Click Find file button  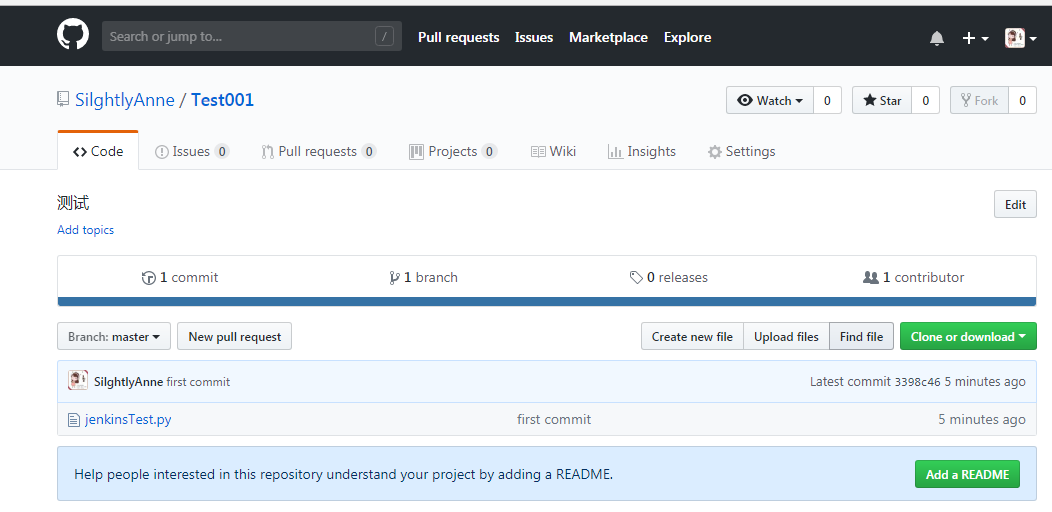pyautogui.click(x=861, y=337)
